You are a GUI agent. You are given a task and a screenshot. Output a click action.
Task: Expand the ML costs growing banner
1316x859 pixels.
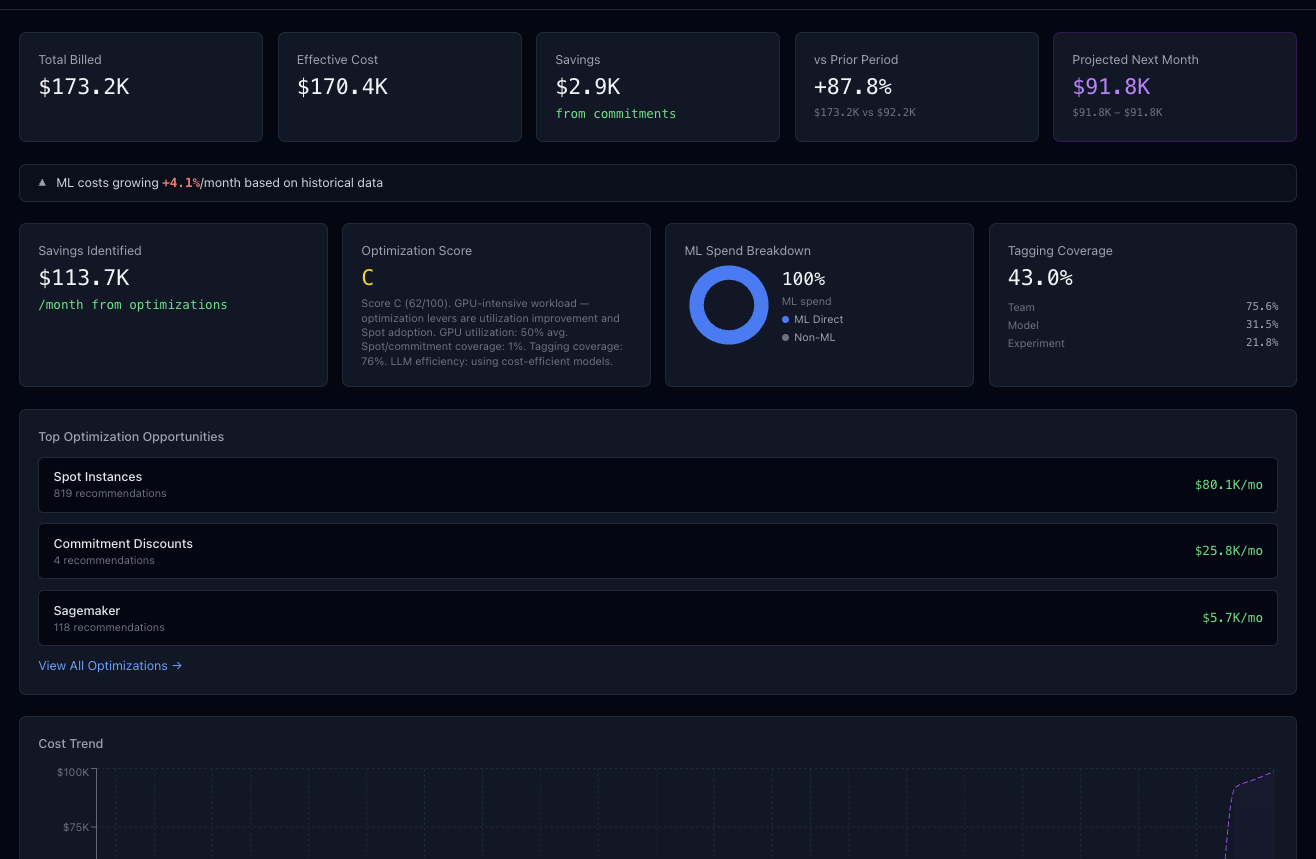pyautogui.click(x=658, y=183)
